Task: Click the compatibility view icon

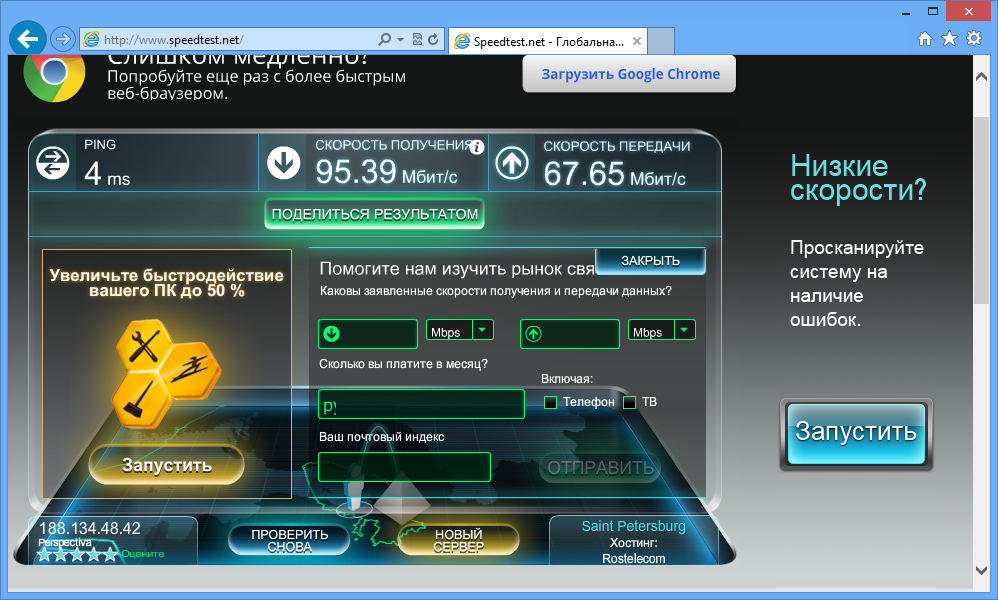Action: tap(417, 39)
